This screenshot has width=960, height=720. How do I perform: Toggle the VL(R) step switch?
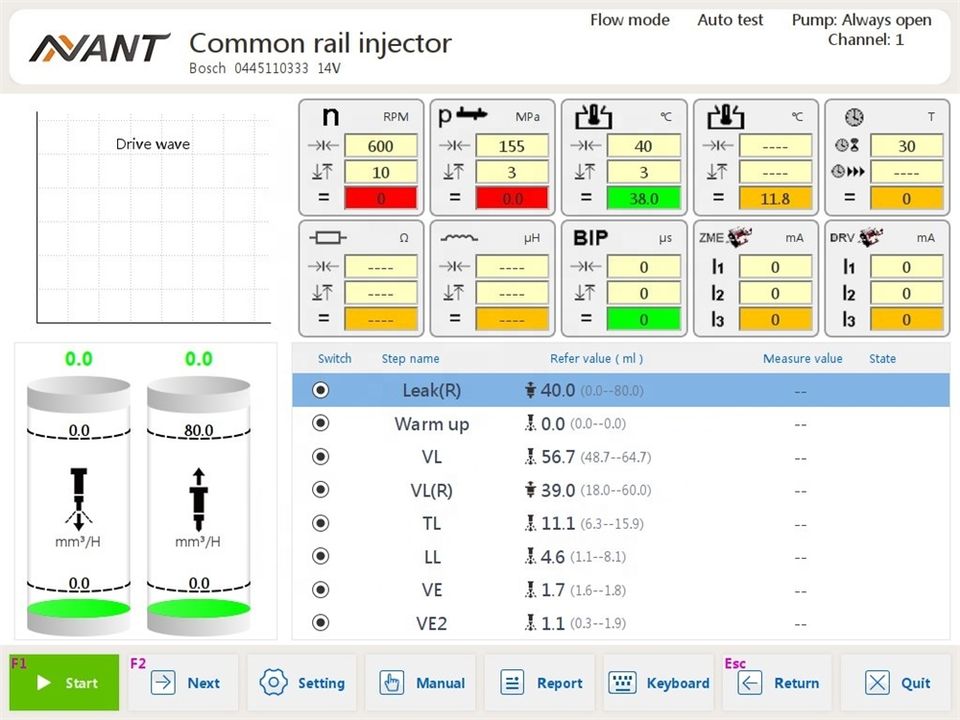pyautogui.click(x=320, y=490)
